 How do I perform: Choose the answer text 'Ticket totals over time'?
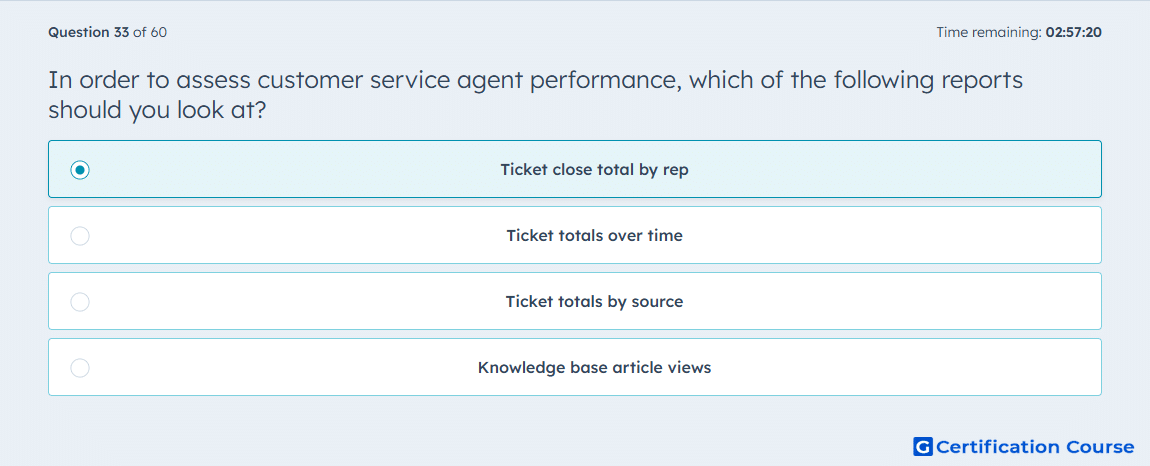594,236
